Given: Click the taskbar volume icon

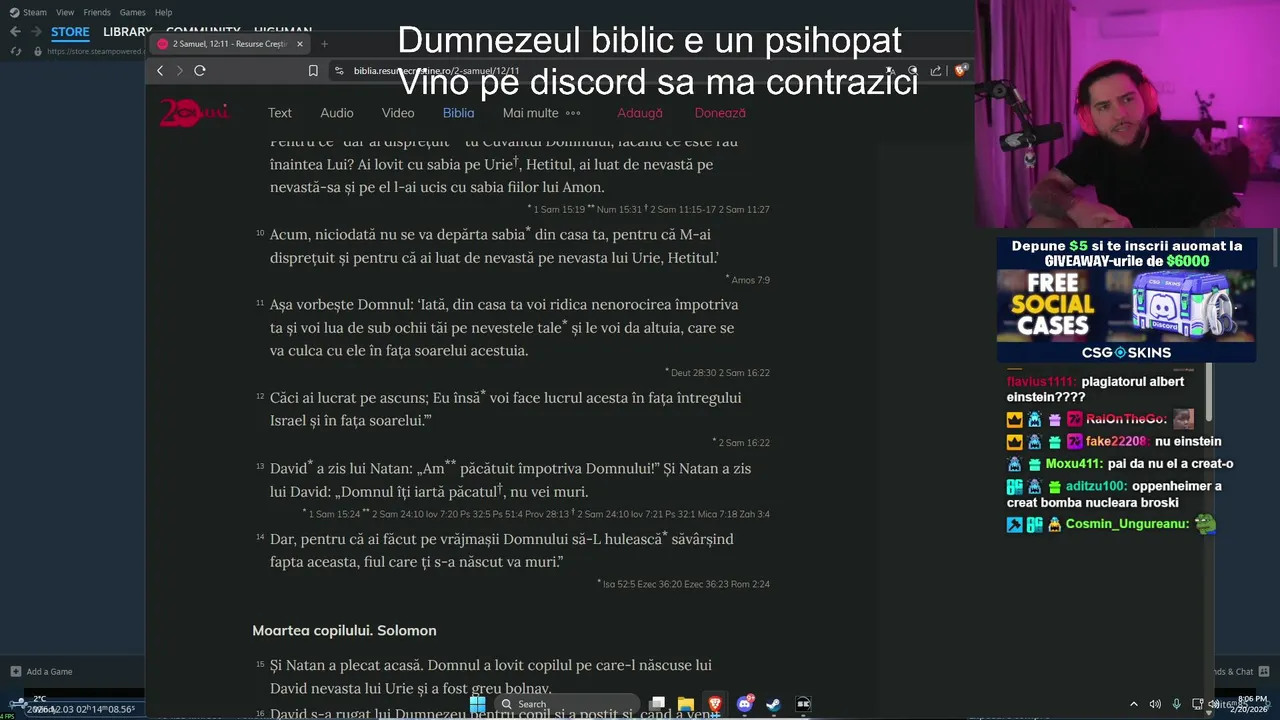Looking at the screenshot, I should tap(1155, 704).
